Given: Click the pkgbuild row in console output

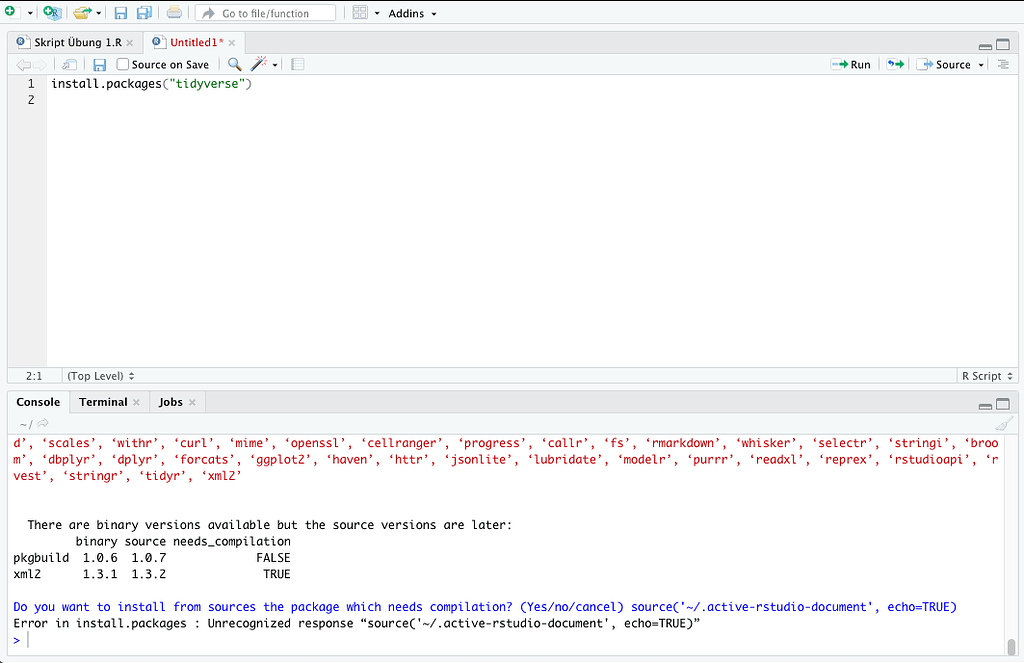Looking at the screenshot, I should (152, 558).
